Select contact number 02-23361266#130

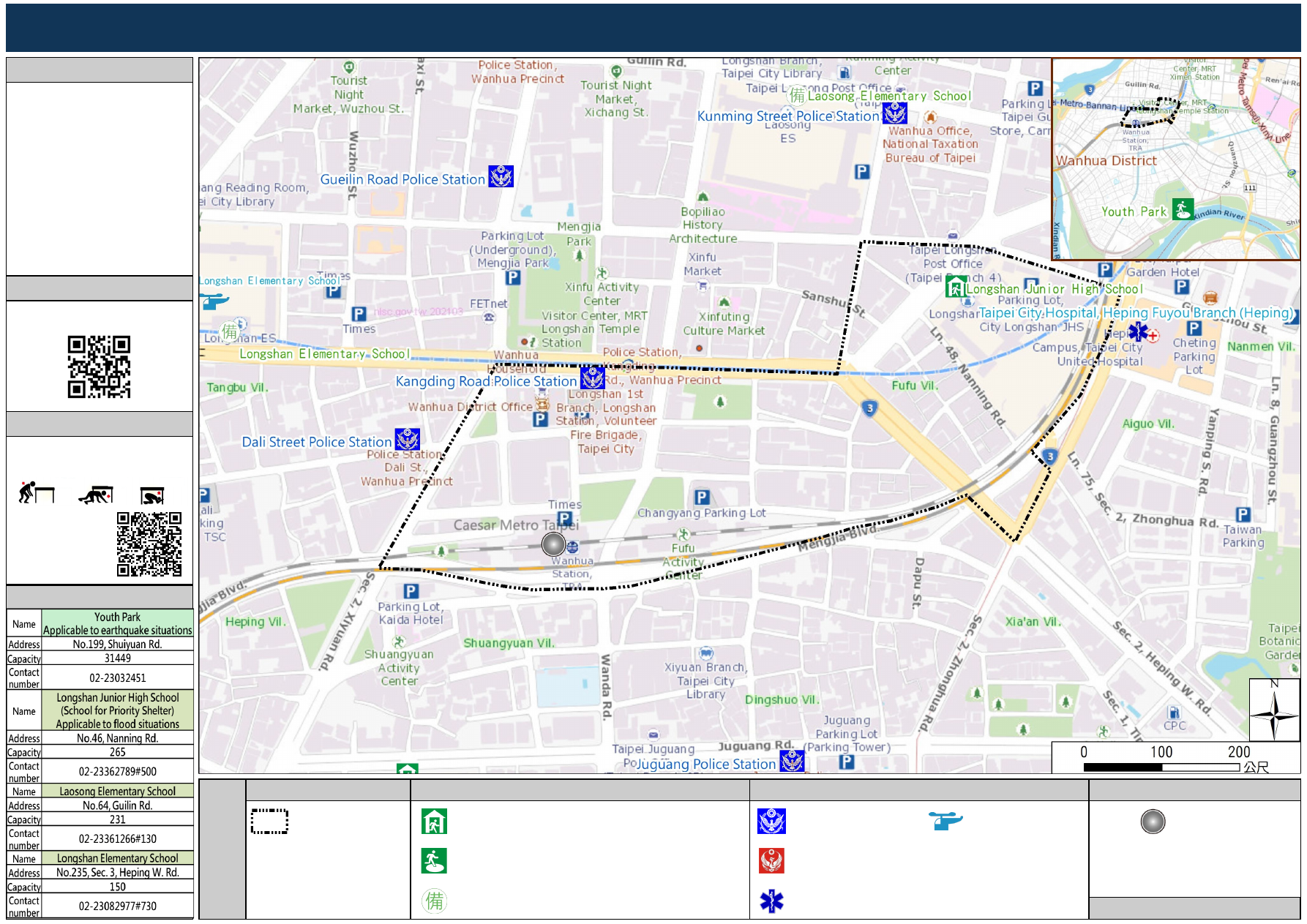117,838
